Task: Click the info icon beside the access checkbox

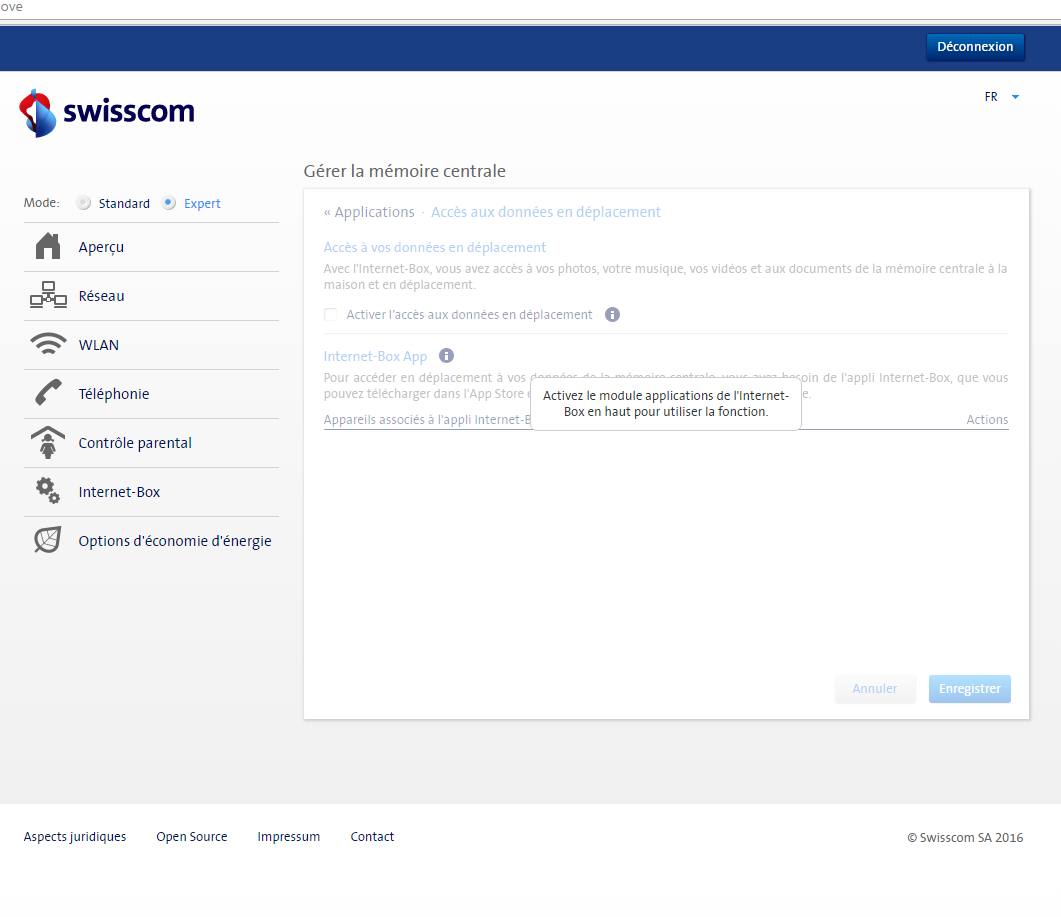Action: pyautogui.click(x=612, y=314)
